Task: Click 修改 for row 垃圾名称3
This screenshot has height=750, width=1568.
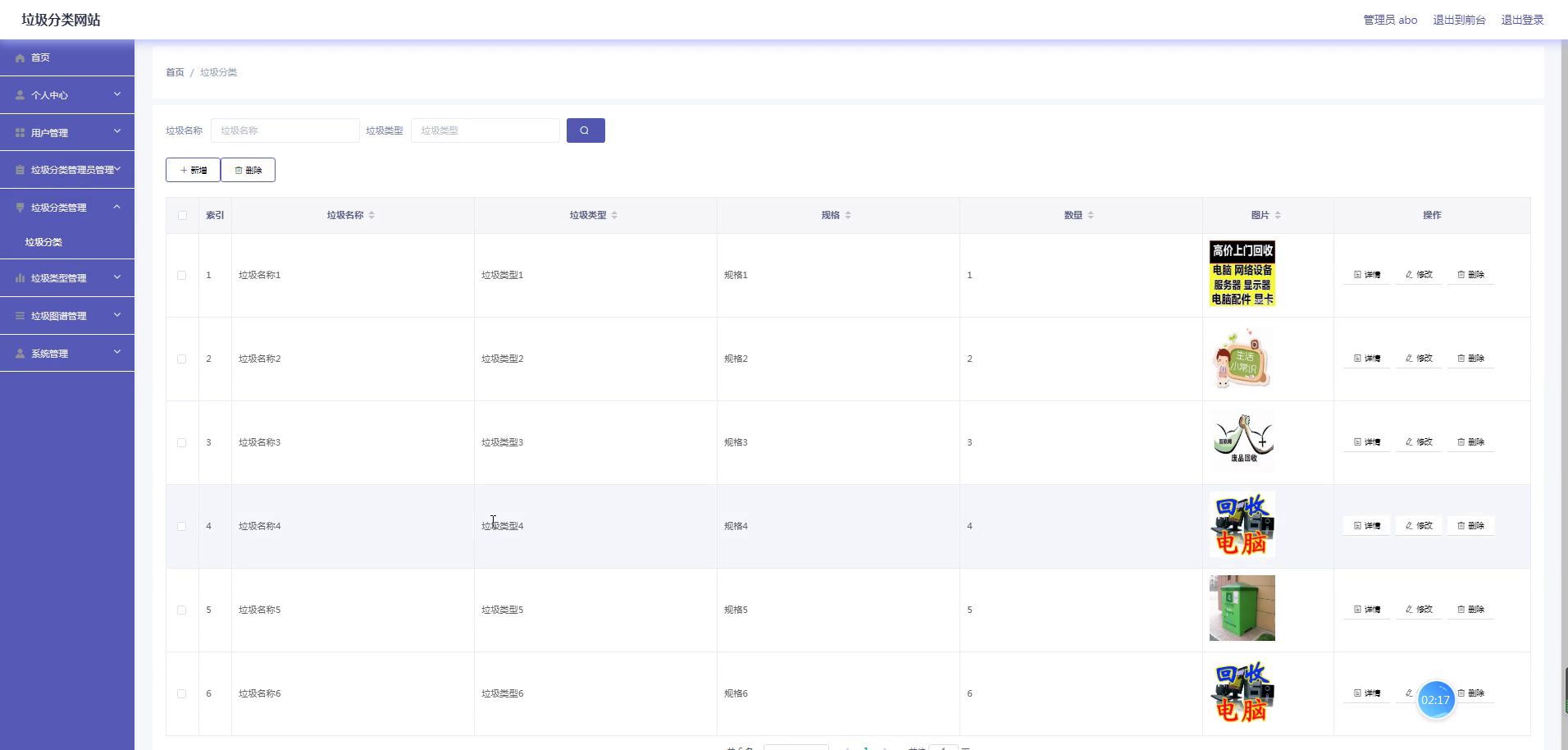Action: pos(1419,442)
